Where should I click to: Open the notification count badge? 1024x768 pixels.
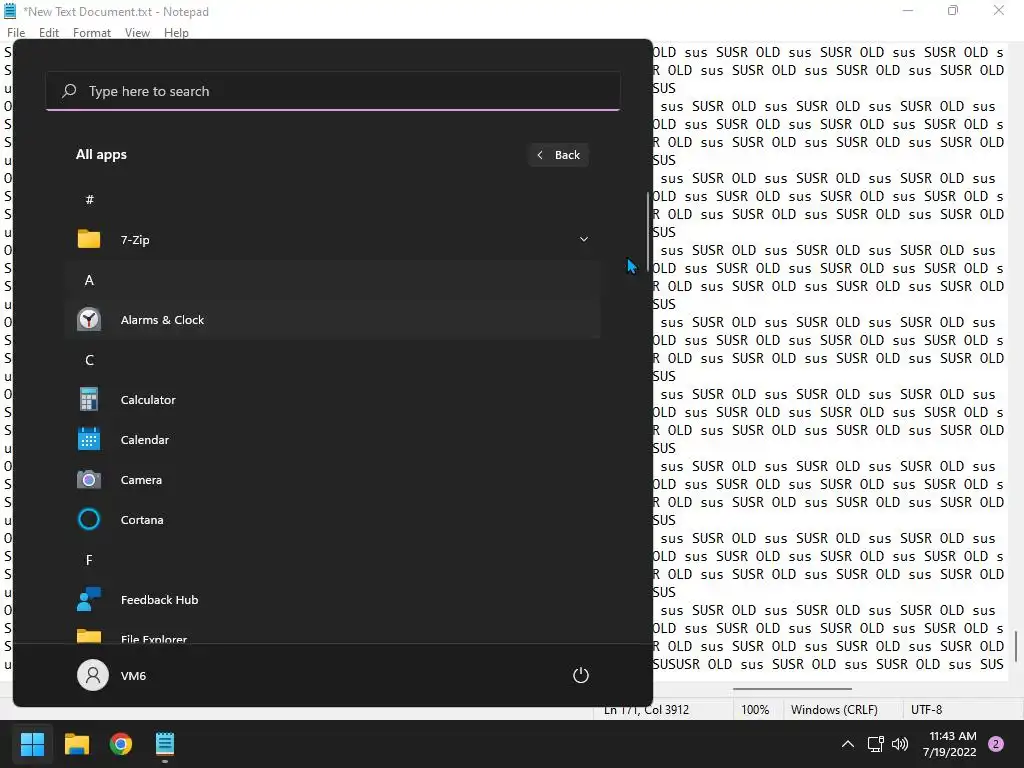[x=996, y=744]
